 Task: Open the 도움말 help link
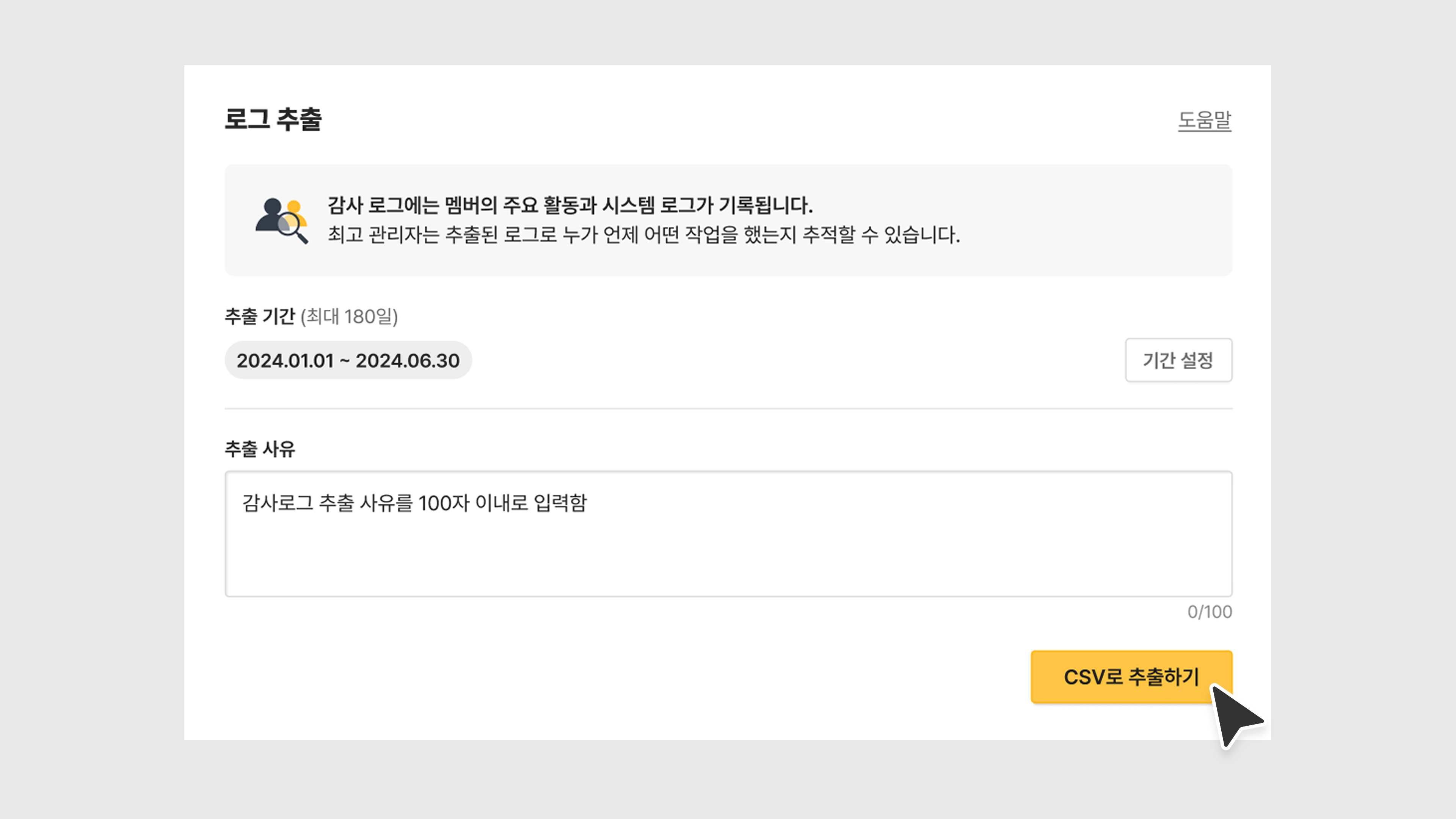(x=1204, y=120)
